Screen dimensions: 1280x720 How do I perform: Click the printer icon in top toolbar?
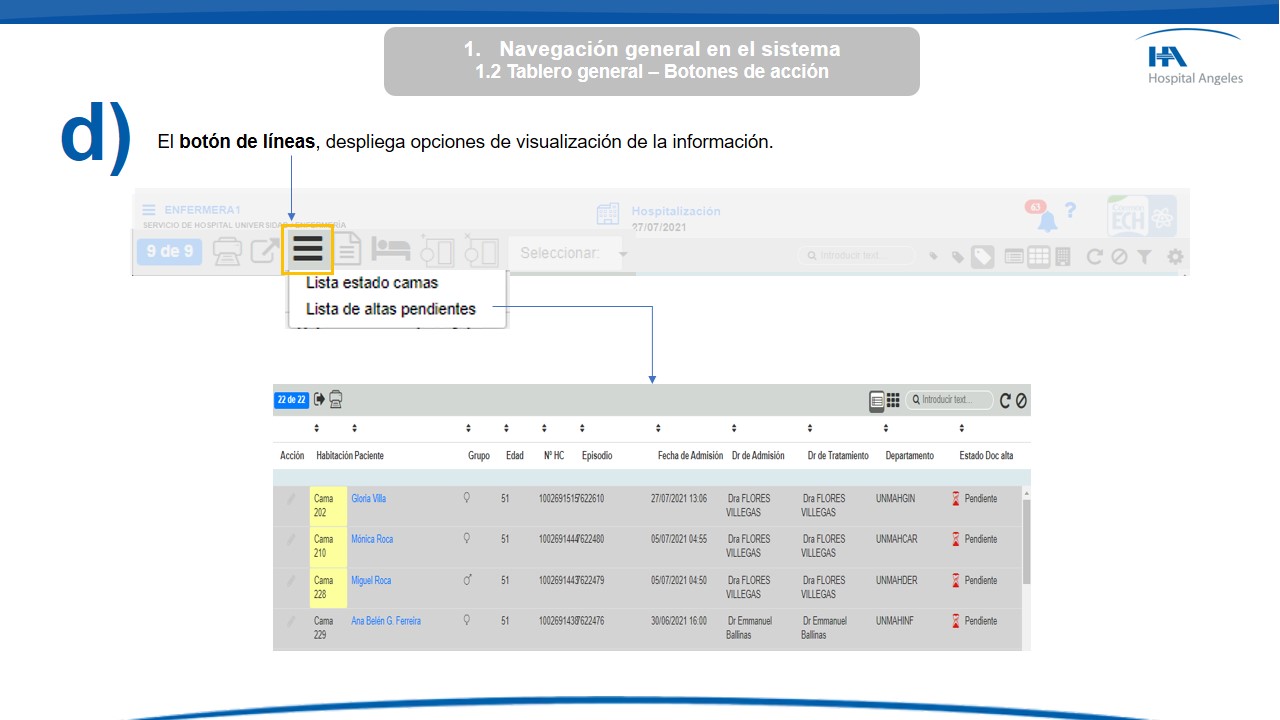point(227,252)
